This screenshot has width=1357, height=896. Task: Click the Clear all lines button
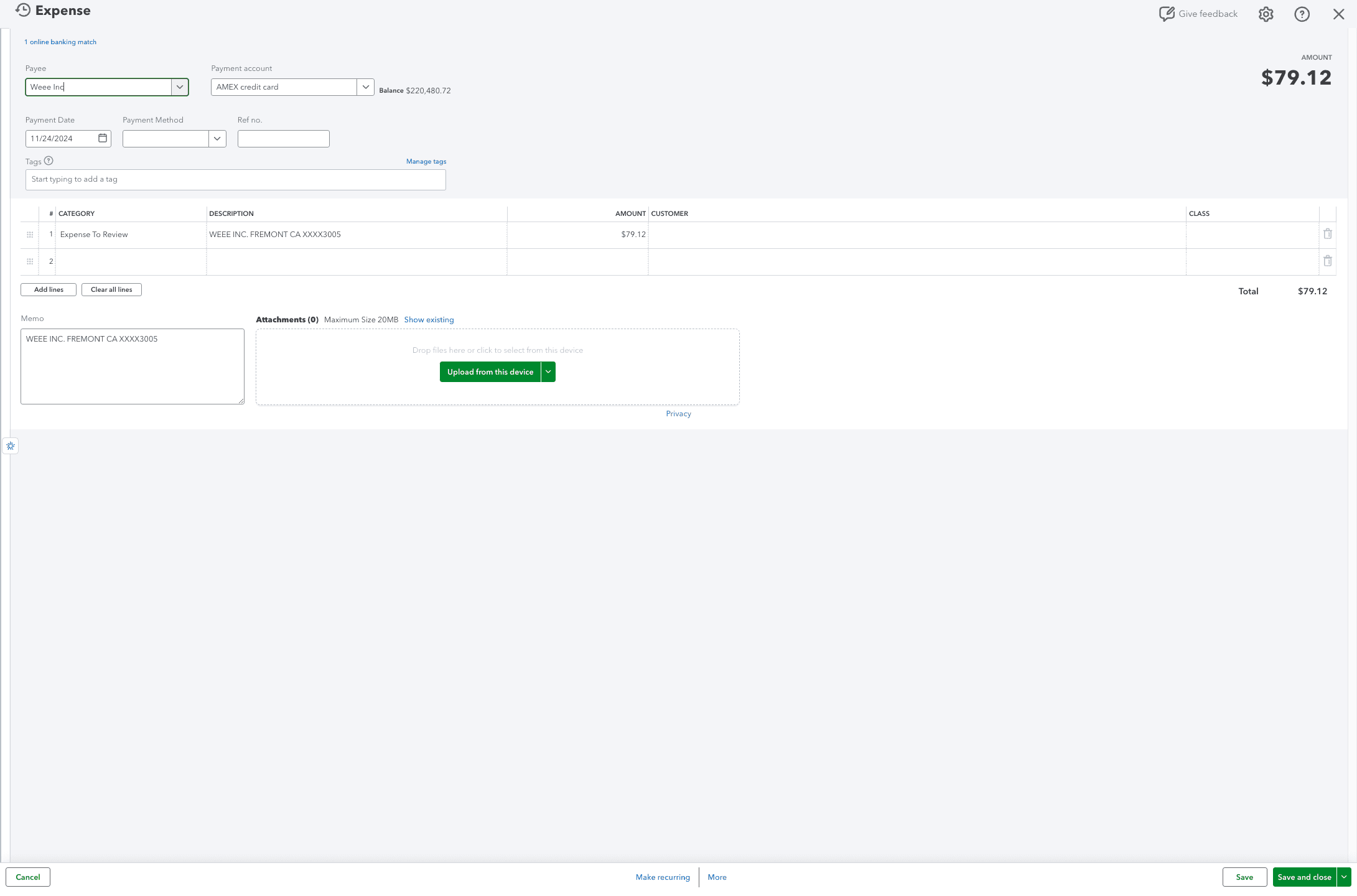coord(111,289)
